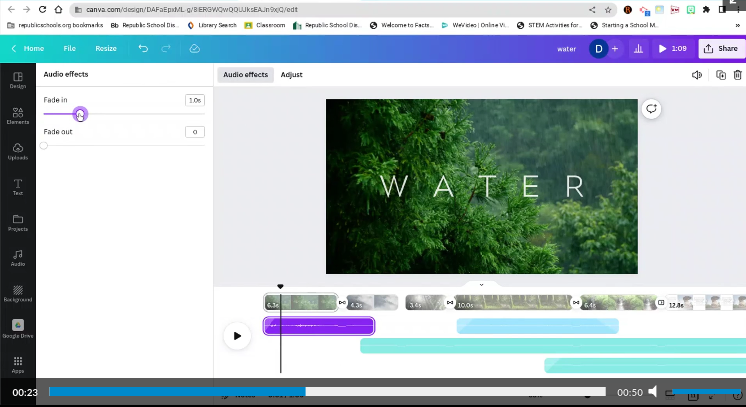The width and height of the screenshot is (746, 407).
Task: Open the Design panel in sidebar
Action: click(17, 79)
